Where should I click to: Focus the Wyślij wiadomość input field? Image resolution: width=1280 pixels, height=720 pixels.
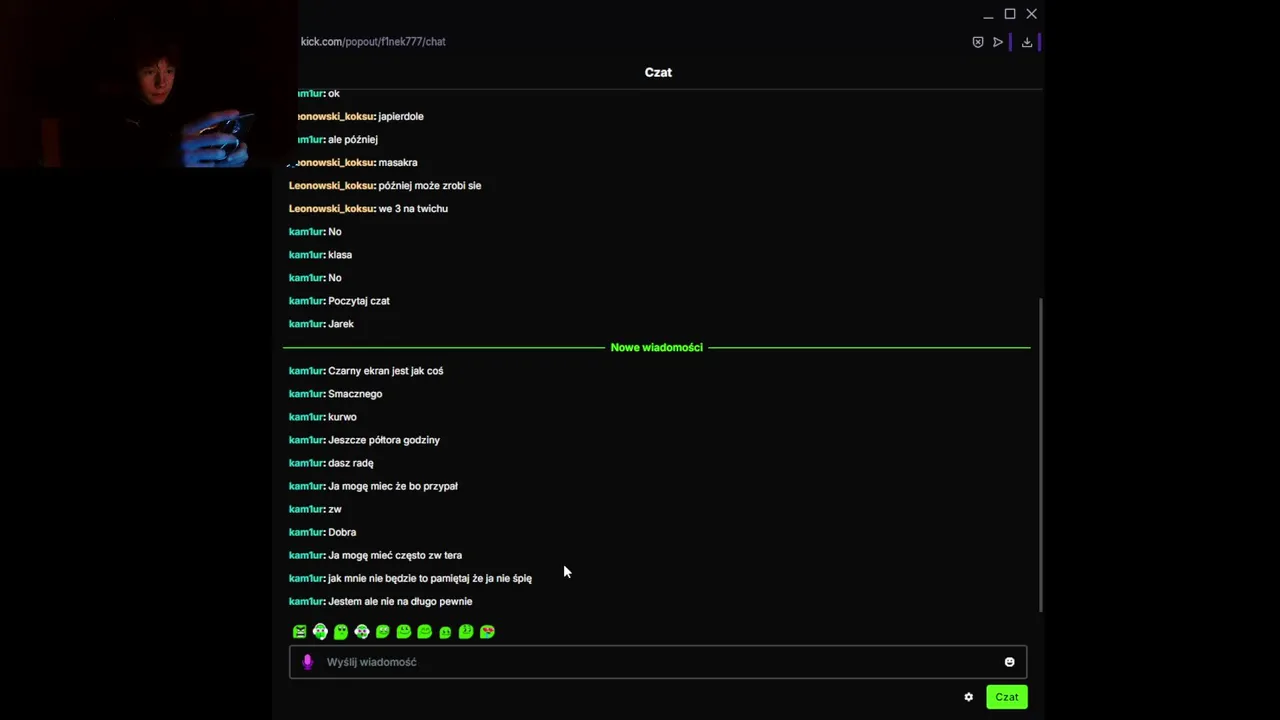tap(658, 662)
